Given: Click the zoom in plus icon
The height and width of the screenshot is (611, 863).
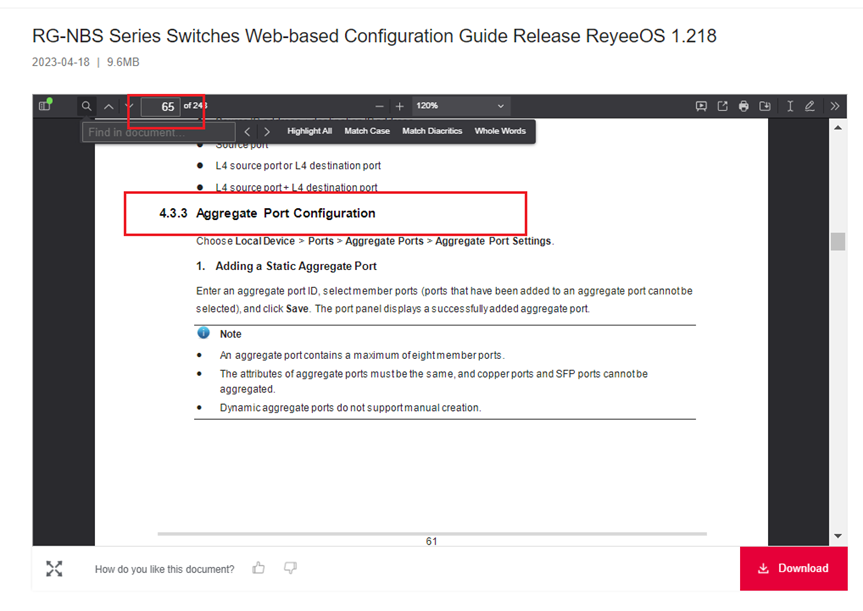Looking at the screenshot, I should pos(400,106).
